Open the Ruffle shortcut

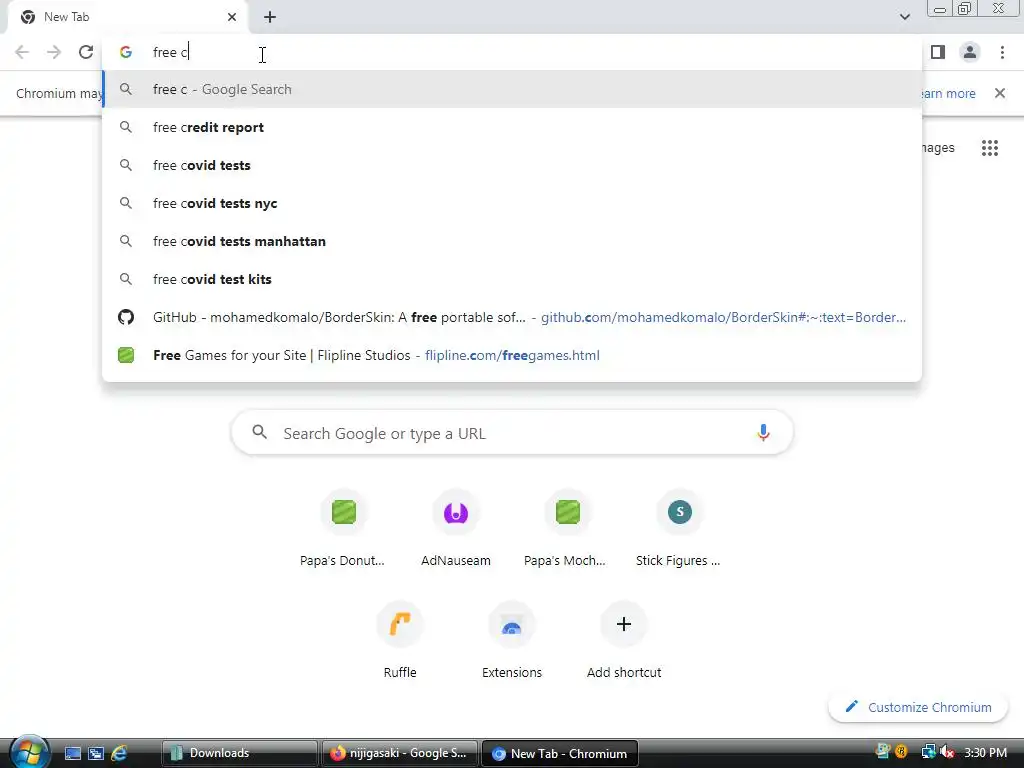(x=400, y=642)
